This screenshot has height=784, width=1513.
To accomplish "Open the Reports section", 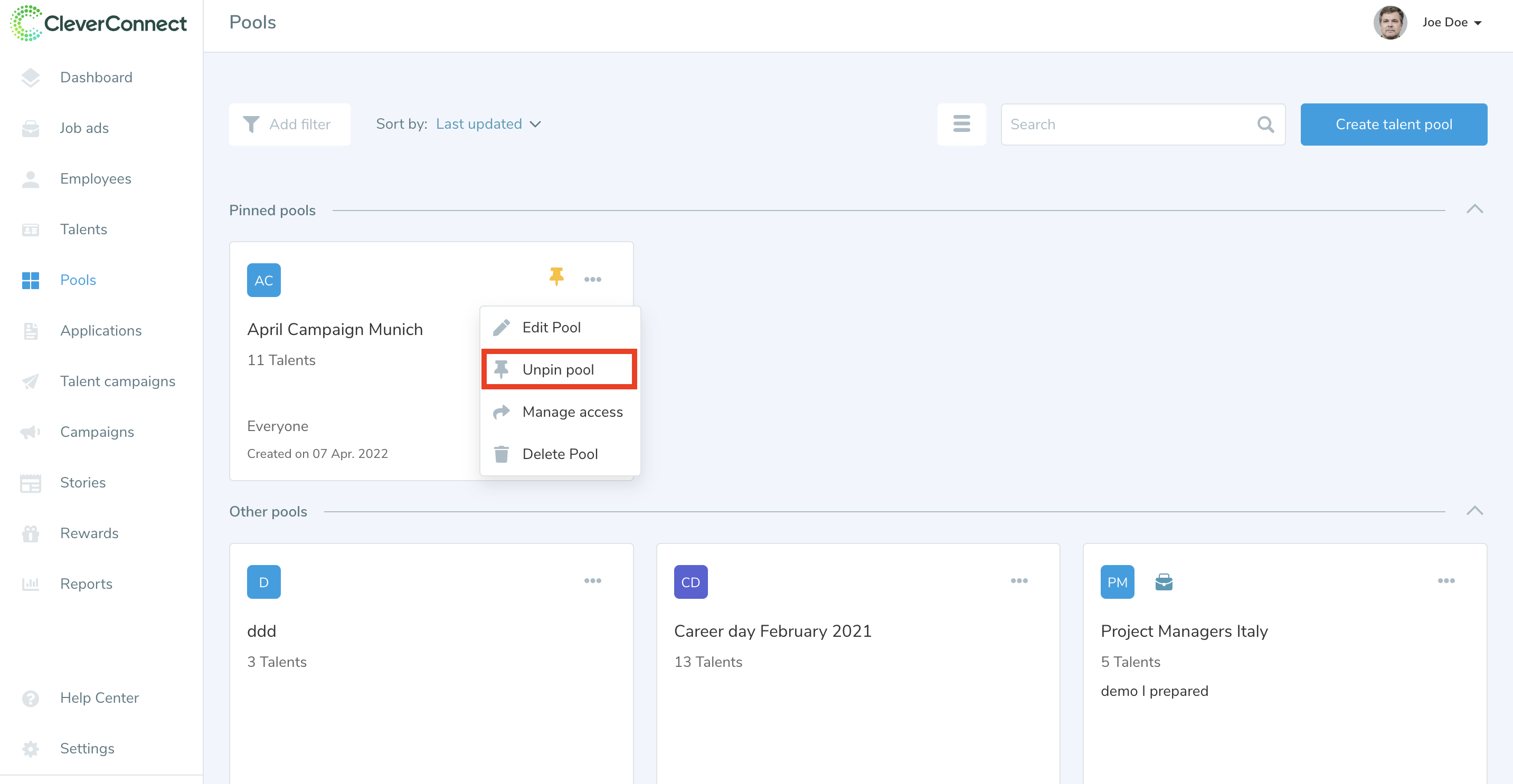I will click(x=86, y=584).
